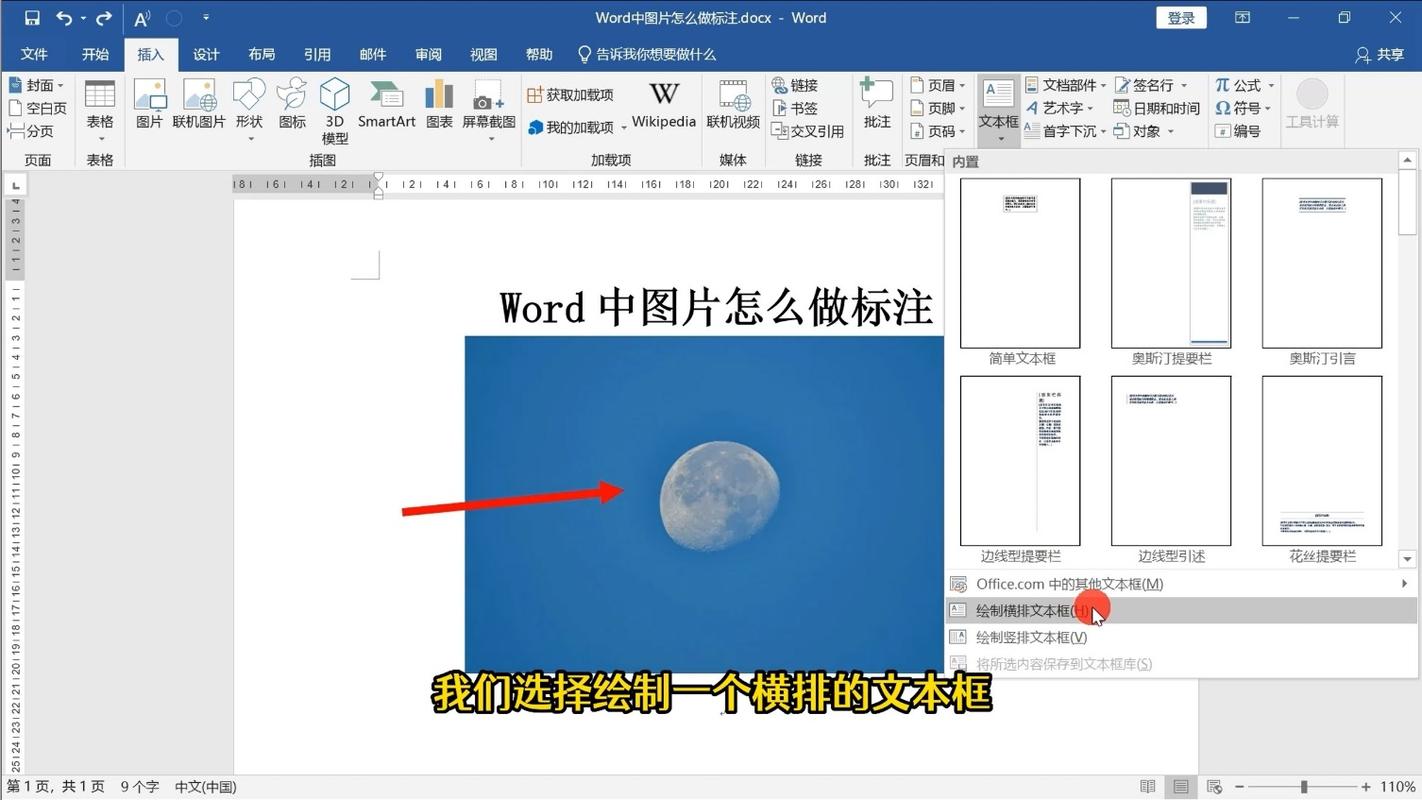Open the 文件 File tab
The width and height of the screenshot is (1422, 800).
click(x=34, y=55)
